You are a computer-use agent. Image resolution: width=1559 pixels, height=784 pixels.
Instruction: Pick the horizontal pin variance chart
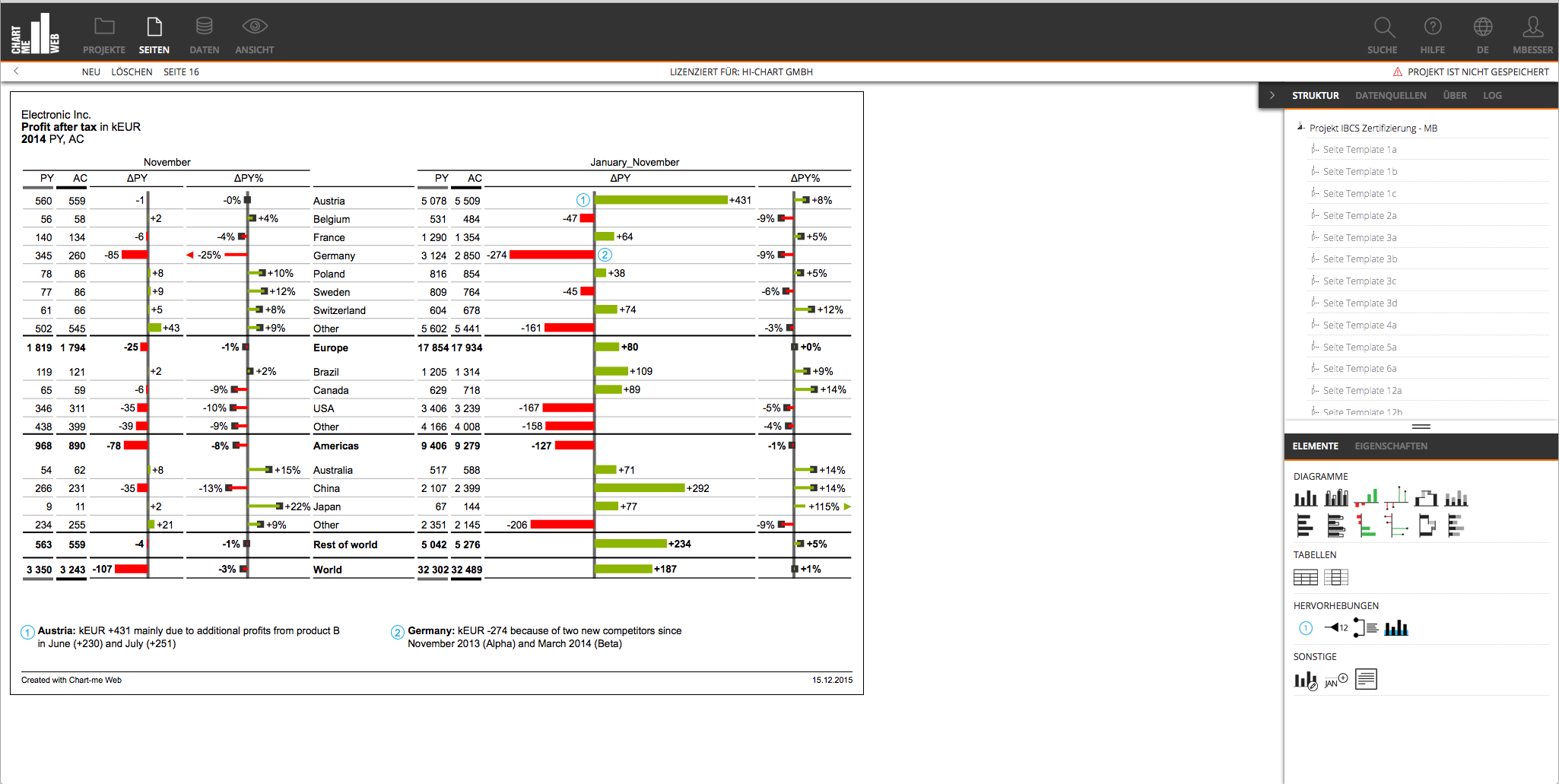pos(1395,525)
